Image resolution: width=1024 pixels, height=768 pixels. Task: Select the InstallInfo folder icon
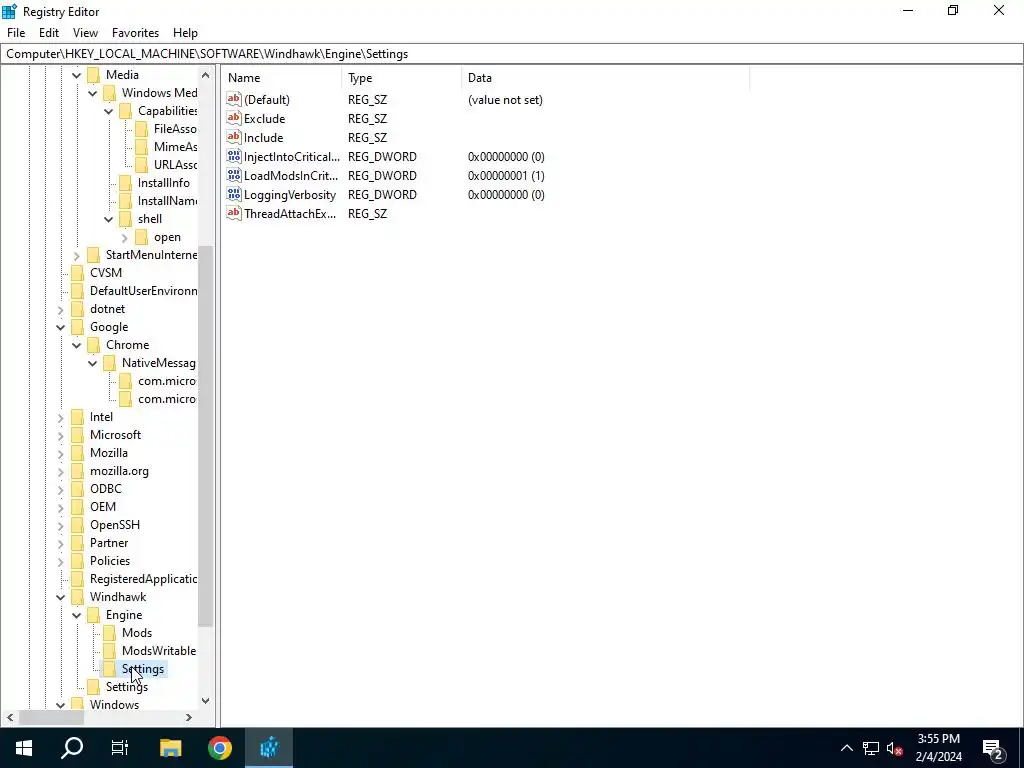125,183
